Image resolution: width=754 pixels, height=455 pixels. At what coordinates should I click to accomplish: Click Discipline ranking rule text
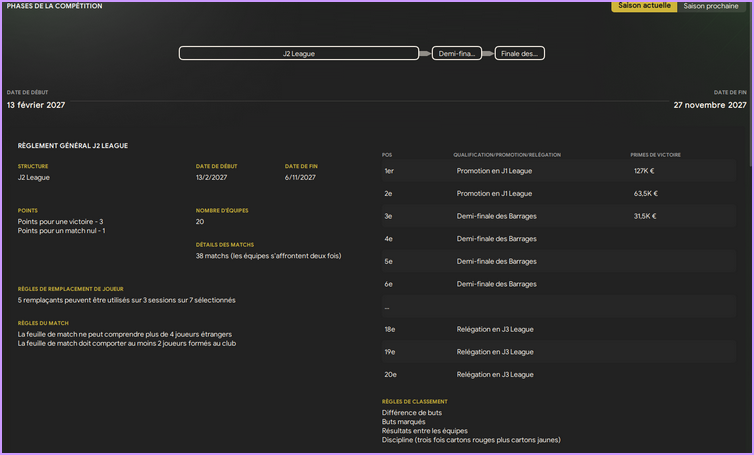471,440
